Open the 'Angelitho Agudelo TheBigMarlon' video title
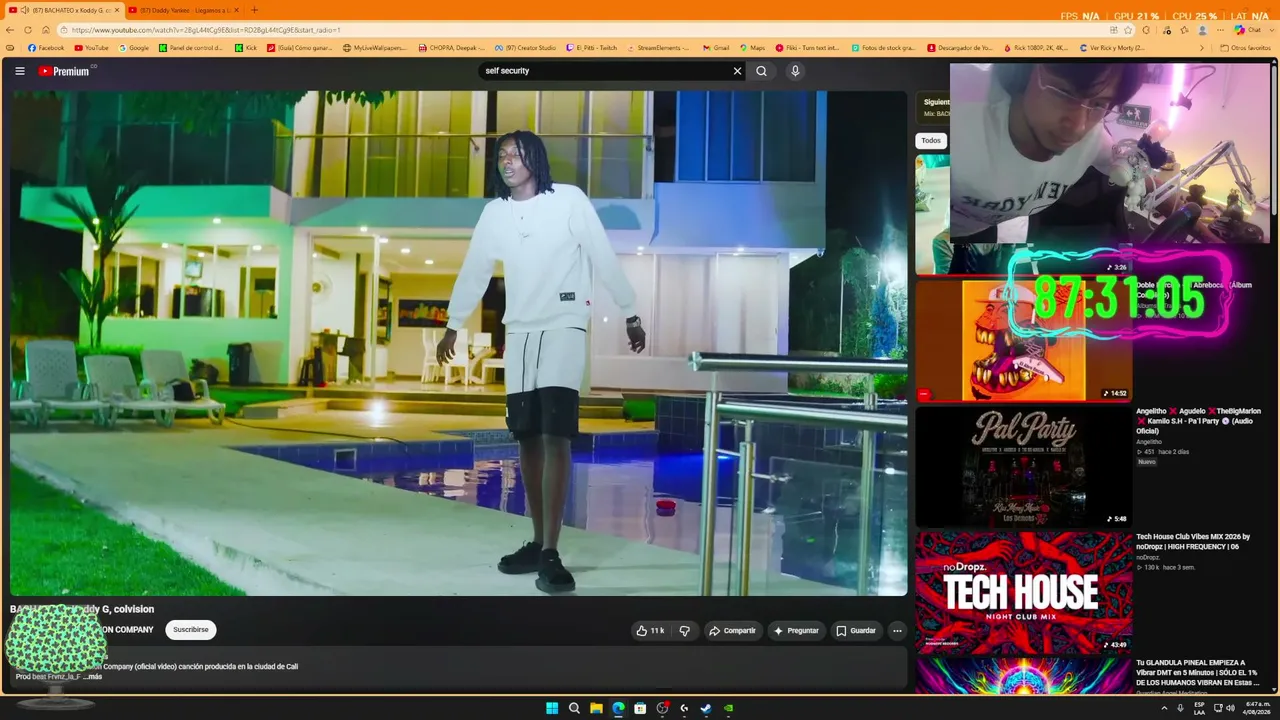Viewport: 1280px width, 720px height. [1198, 421]
